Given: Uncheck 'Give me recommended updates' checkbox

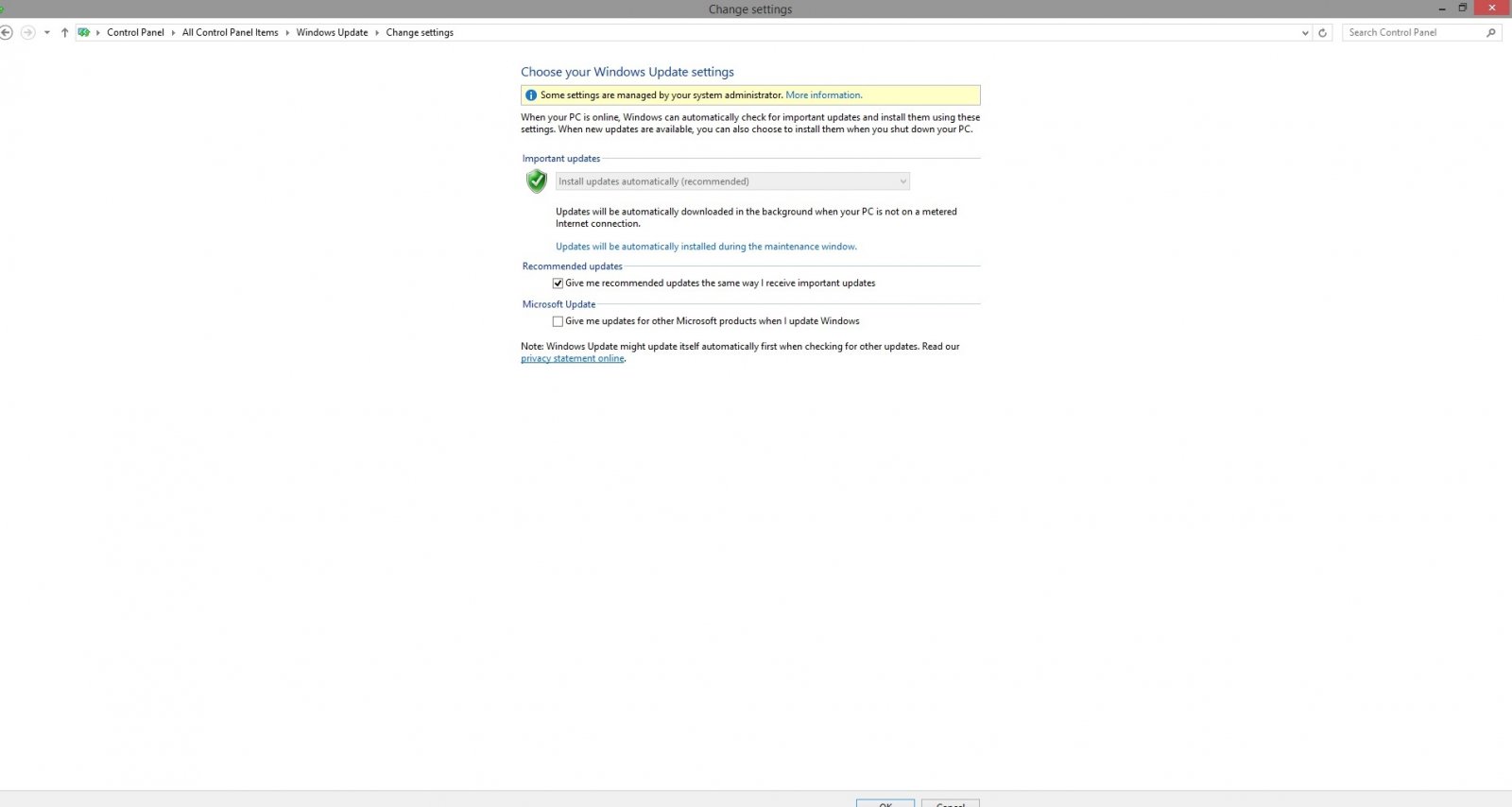Looking at the screenshot, I should click(x=558, y=283).
